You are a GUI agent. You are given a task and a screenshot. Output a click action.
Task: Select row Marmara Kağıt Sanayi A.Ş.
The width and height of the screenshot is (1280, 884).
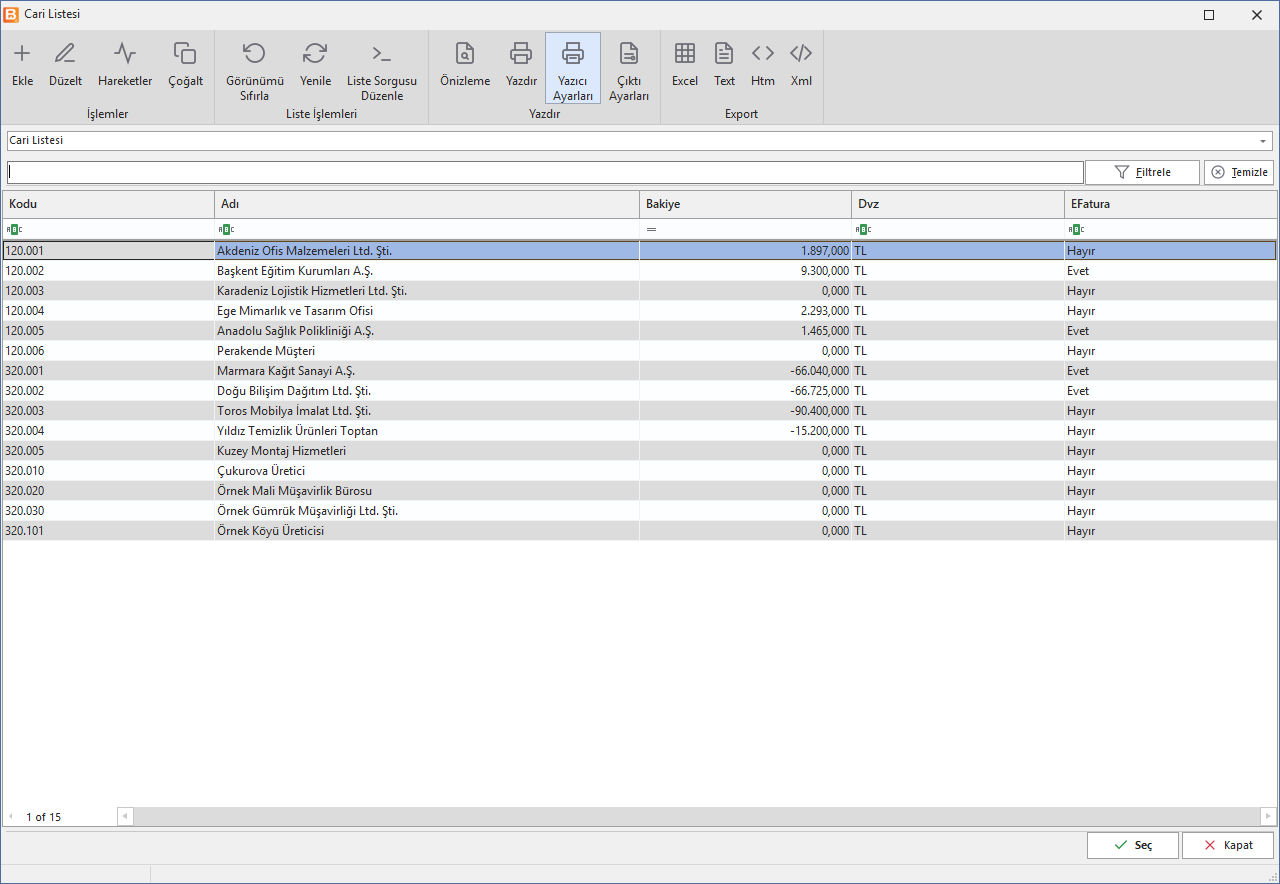639,371
